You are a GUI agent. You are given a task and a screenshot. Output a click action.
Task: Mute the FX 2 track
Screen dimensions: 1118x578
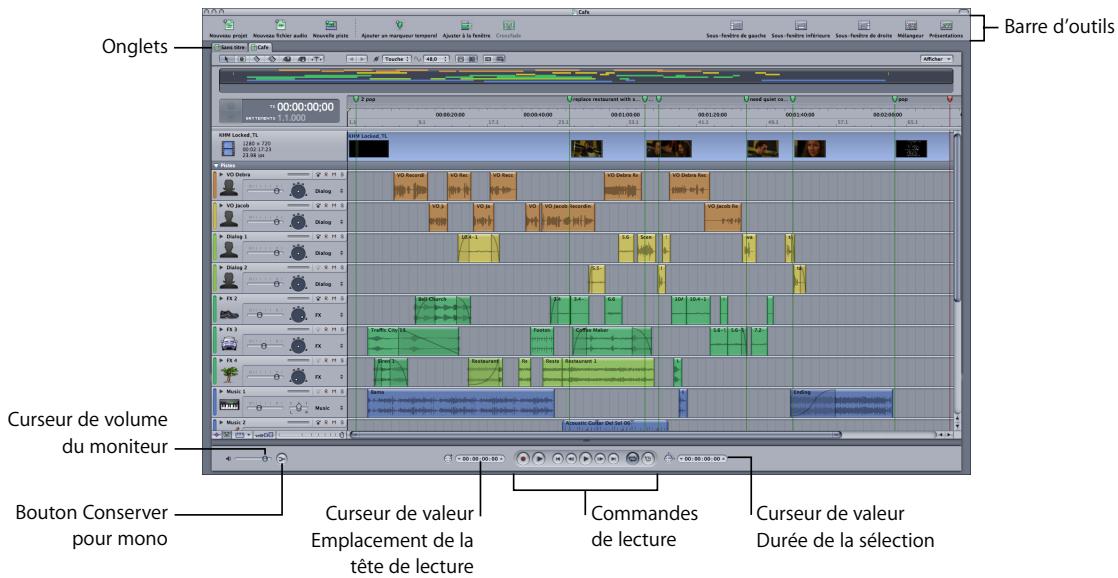(334, 298)
